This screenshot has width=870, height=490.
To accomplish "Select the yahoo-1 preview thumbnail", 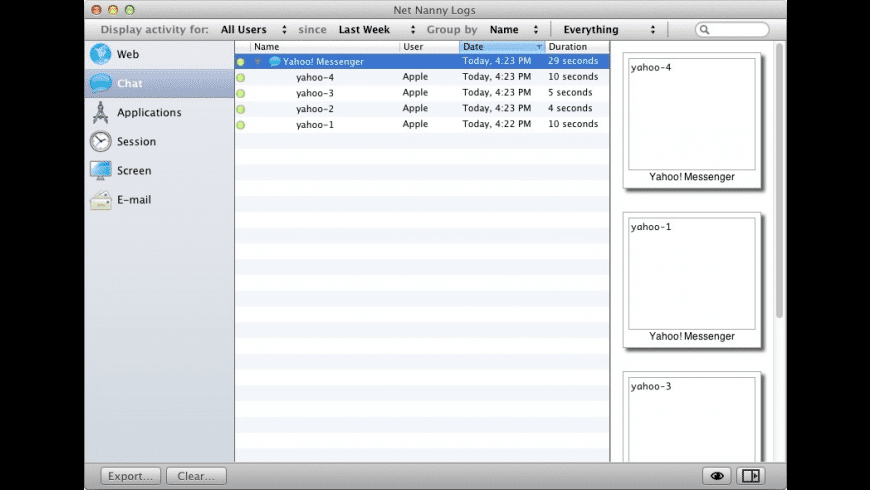I will coord(692,280).
